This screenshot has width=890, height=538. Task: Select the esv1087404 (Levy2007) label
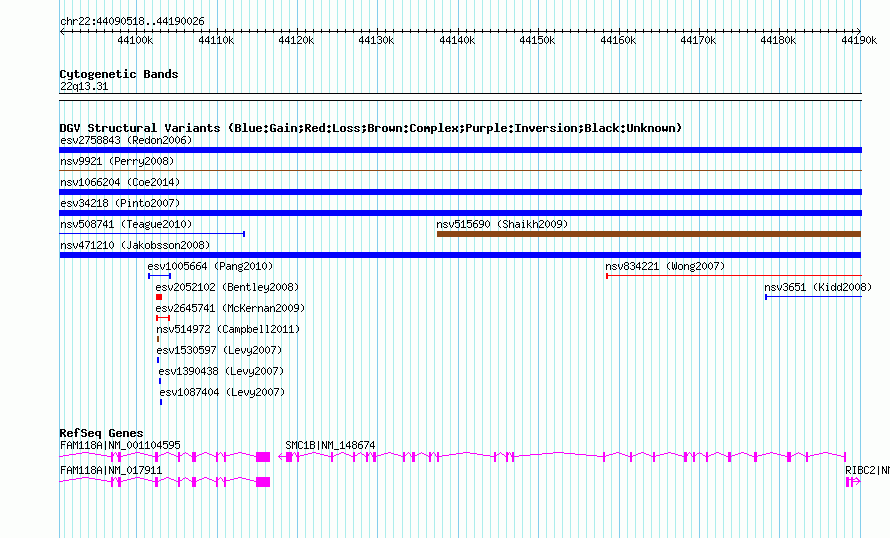222,392
